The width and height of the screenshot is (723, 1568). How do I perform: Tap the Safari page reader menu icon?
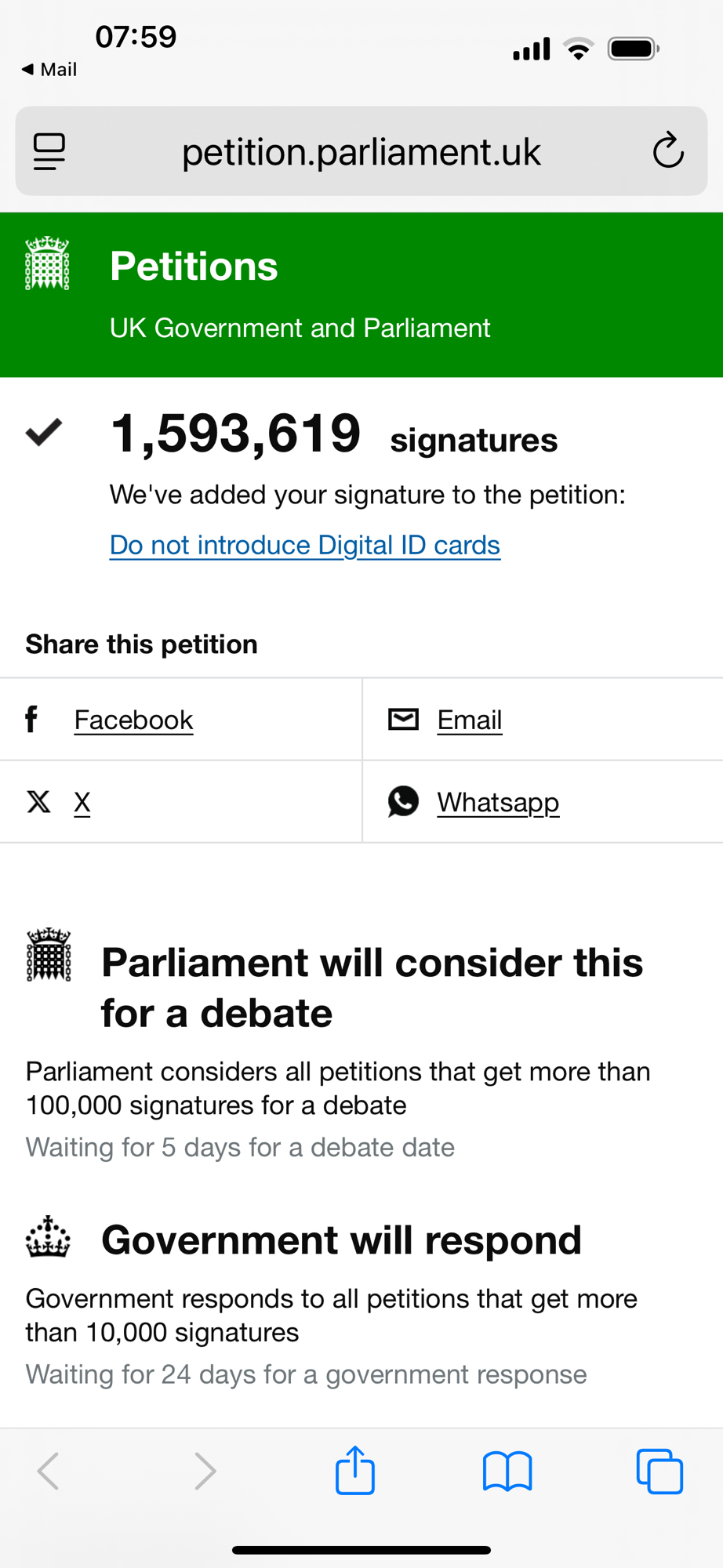(49, 151)
